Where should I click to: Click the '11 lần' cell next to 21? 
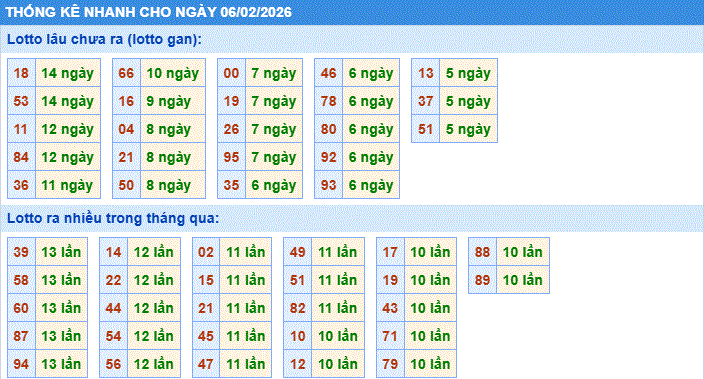click(x=246, y=308)
